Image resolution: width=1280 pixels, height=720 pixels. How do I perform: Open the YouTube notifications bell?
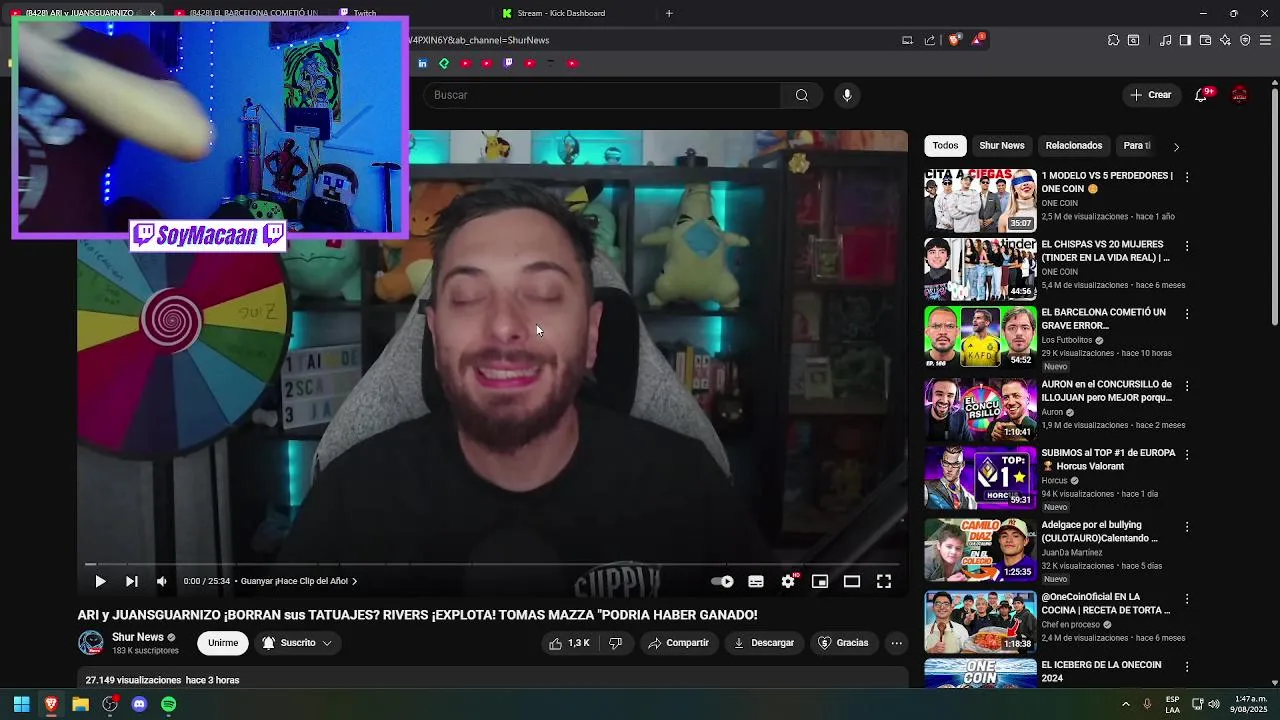click(1201, 95)
